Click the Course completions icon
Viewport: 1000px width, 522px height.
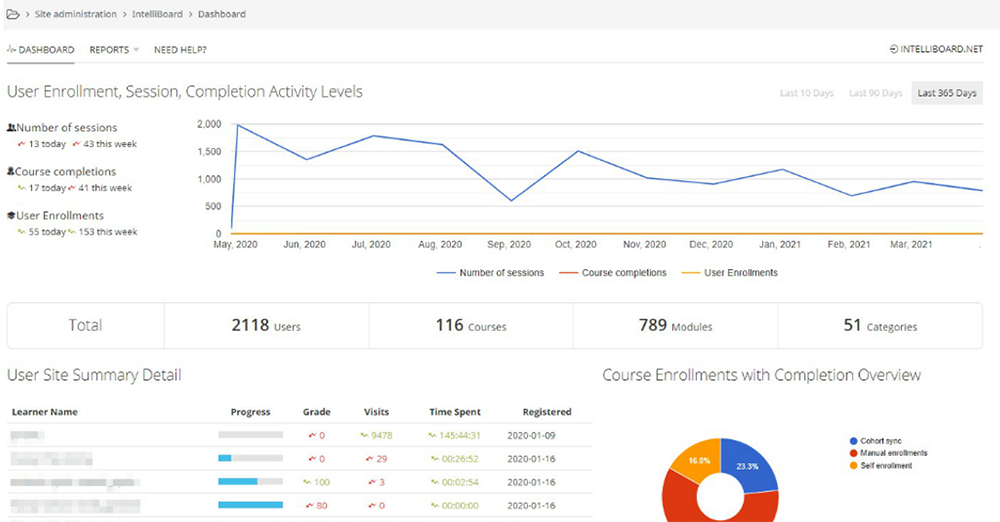[x=10, y=172]
